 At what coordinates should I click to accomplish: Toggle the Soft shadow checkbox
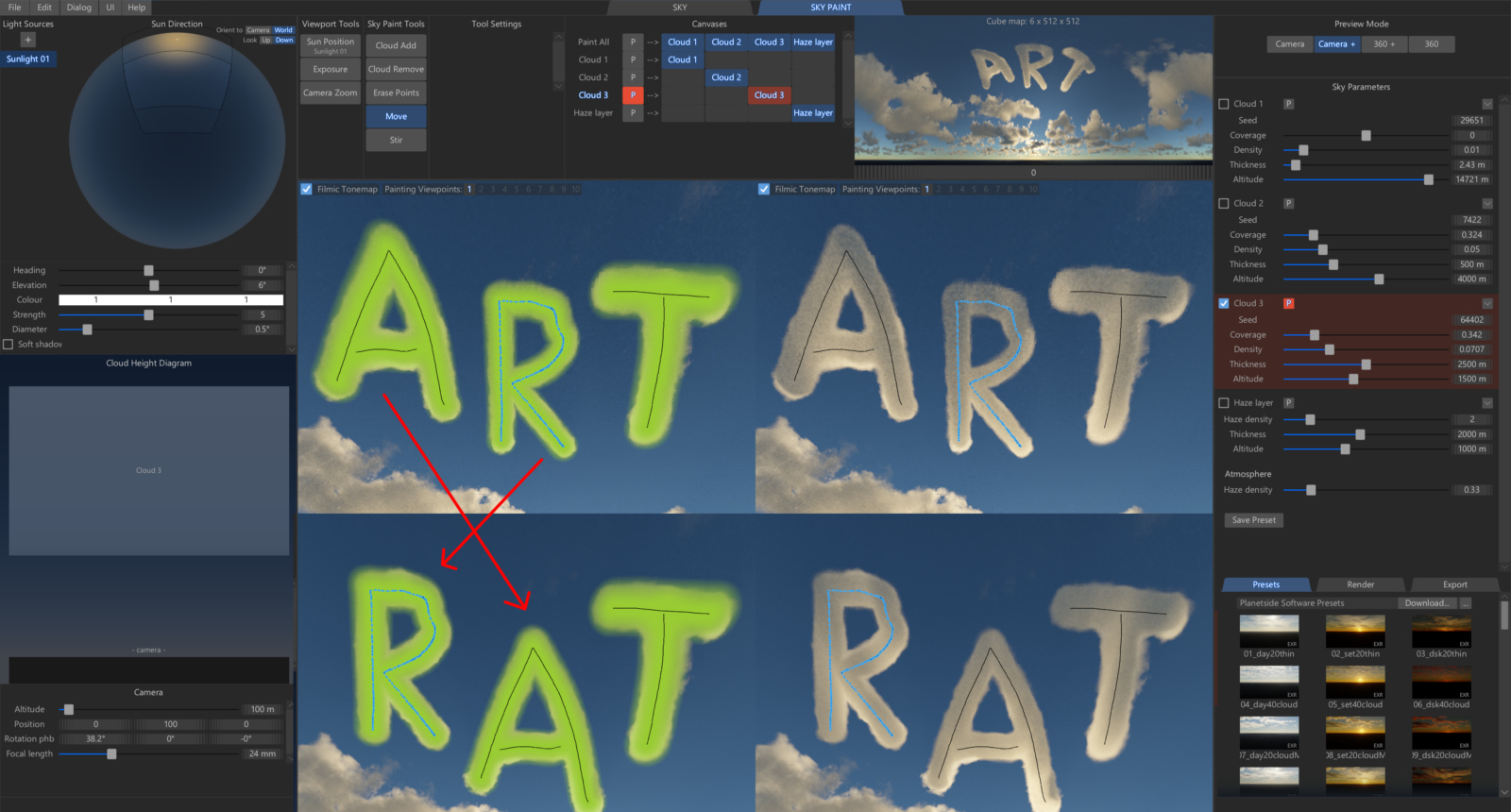click(x=8, y=345)
